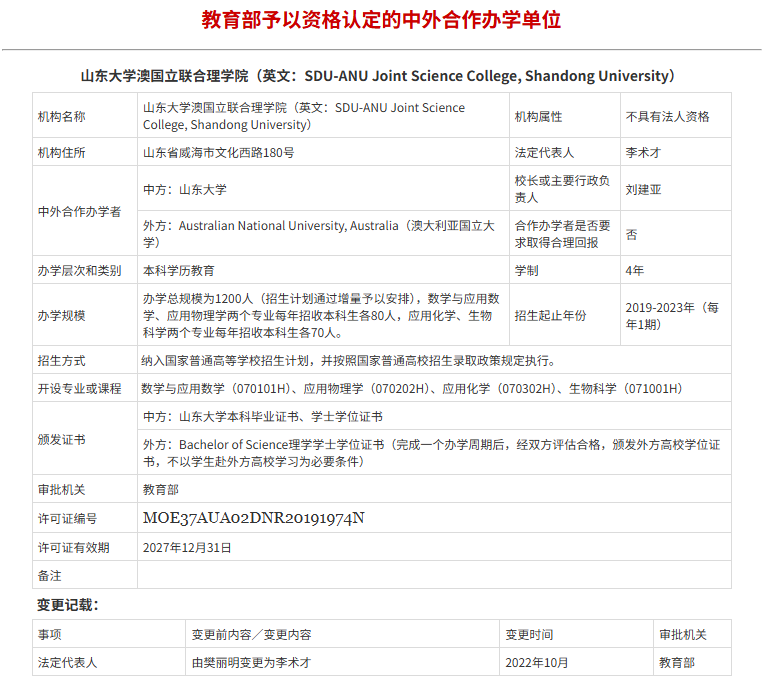762x684 pixels.
Task: Click the 办学规模 label
Action: point(61,316)
